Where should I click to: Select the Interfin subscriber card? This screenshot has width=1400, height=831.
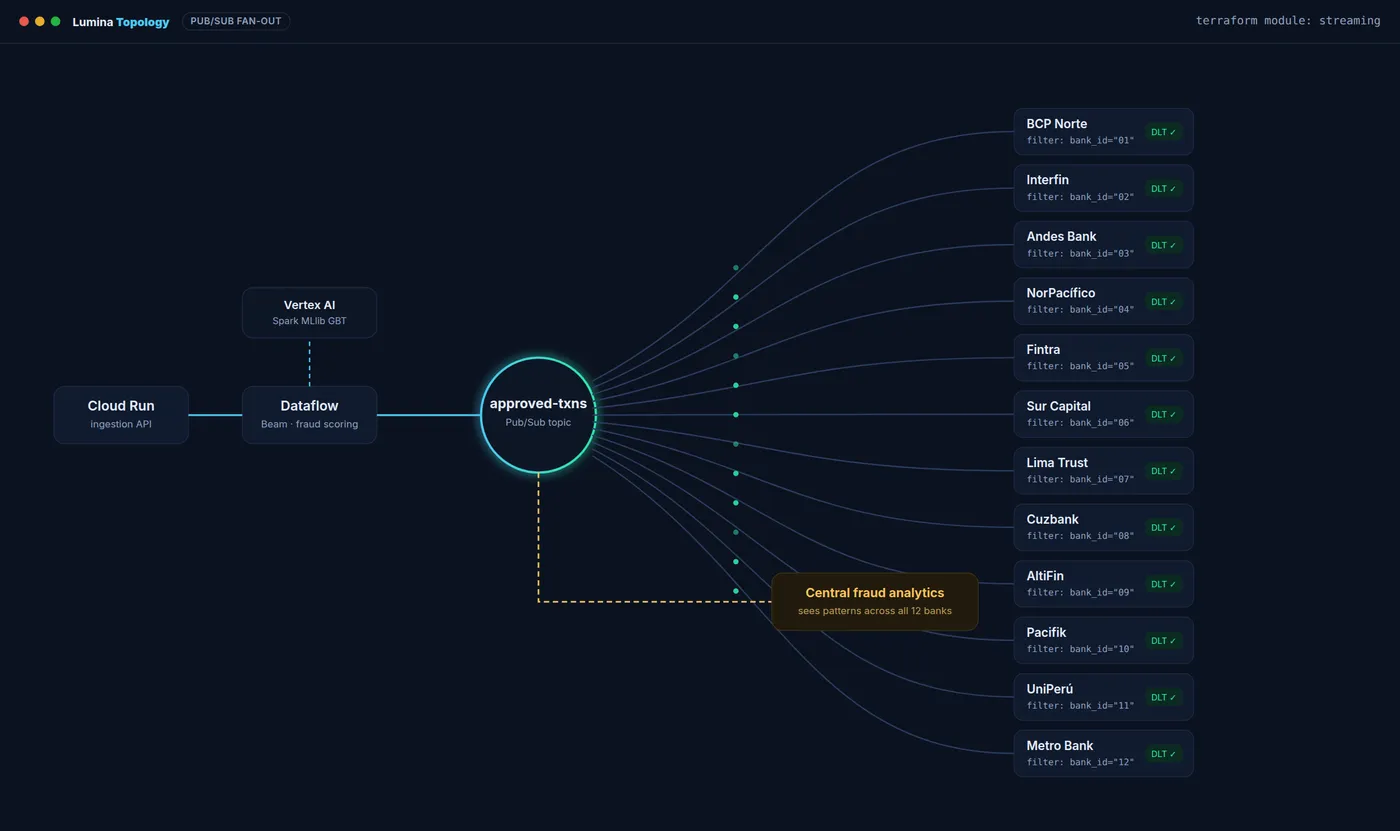click(x=1103, y=188)
